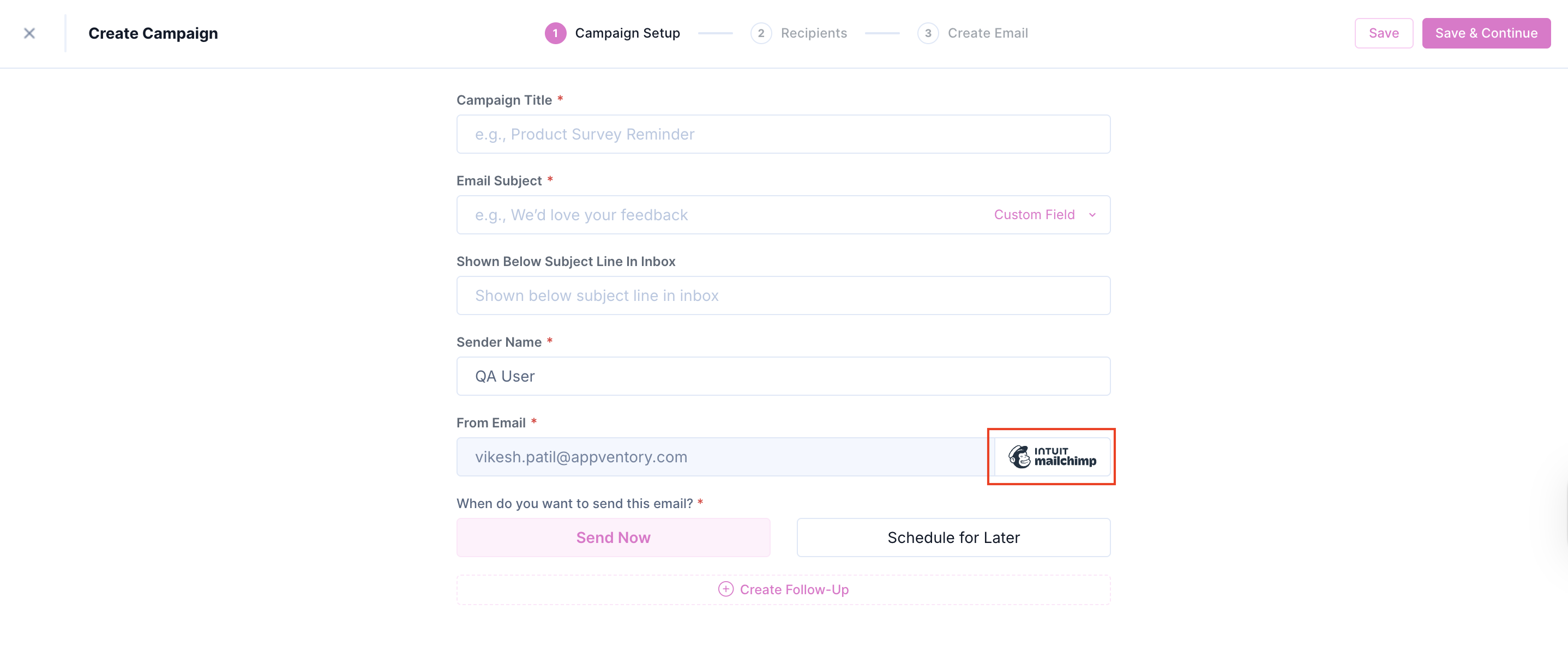Click the Intuit Mailchimp logo button
This screenshot has height=646, width=1568.
click(1051, 457)
